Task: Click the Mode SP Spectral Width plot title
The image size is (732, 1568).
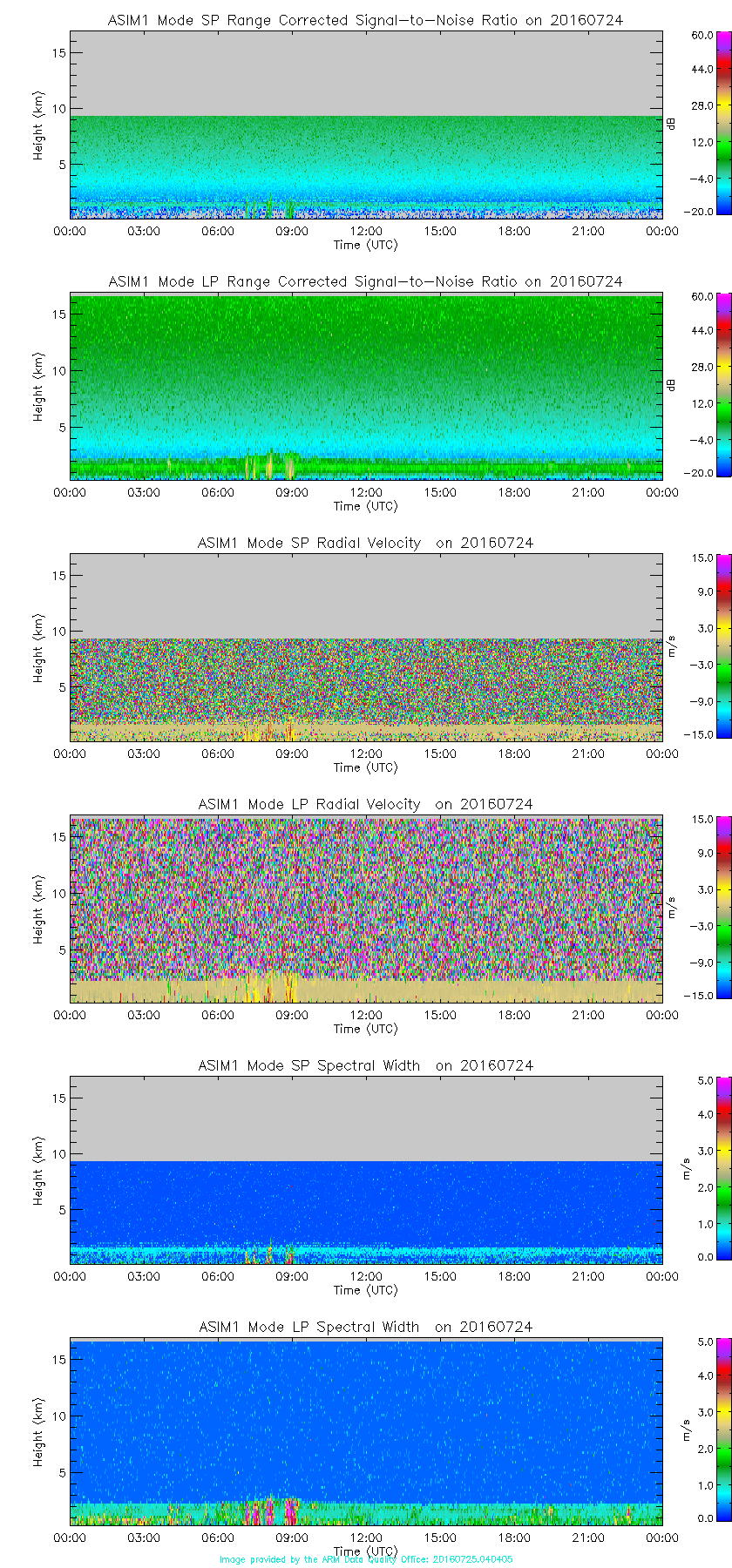Action: (365, 1065)
